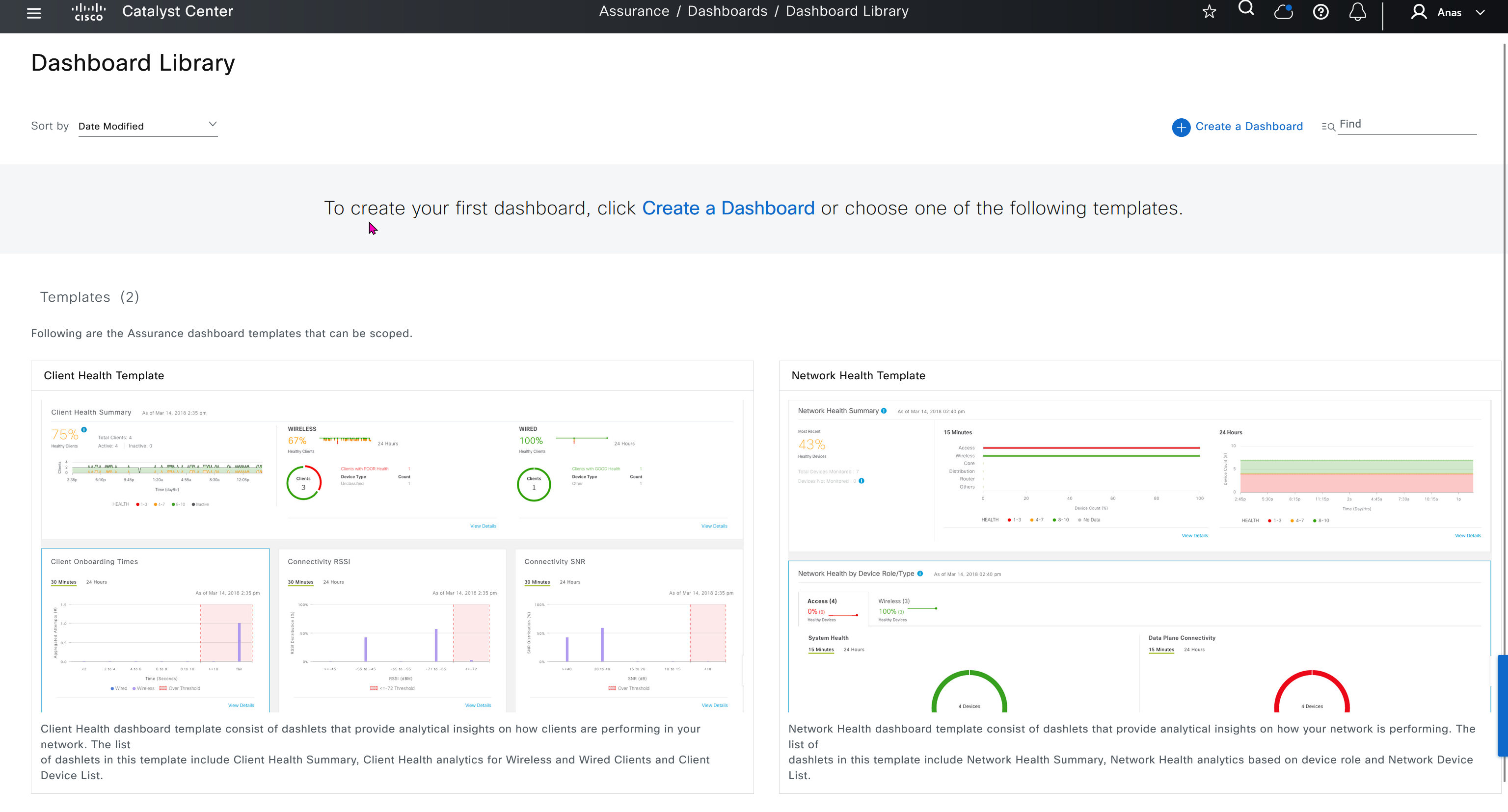Open global search magnifier icon
The width and height of the screenshot is (1508, 812).
(x=1246, y=9)
